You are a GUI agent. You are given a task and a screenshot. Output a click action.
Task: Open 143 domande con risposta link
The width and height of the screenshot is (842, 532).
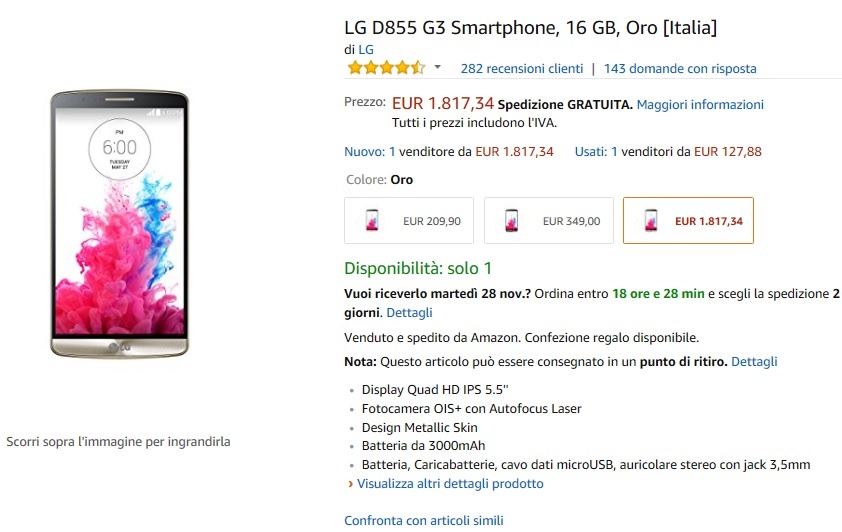point(680,69)
